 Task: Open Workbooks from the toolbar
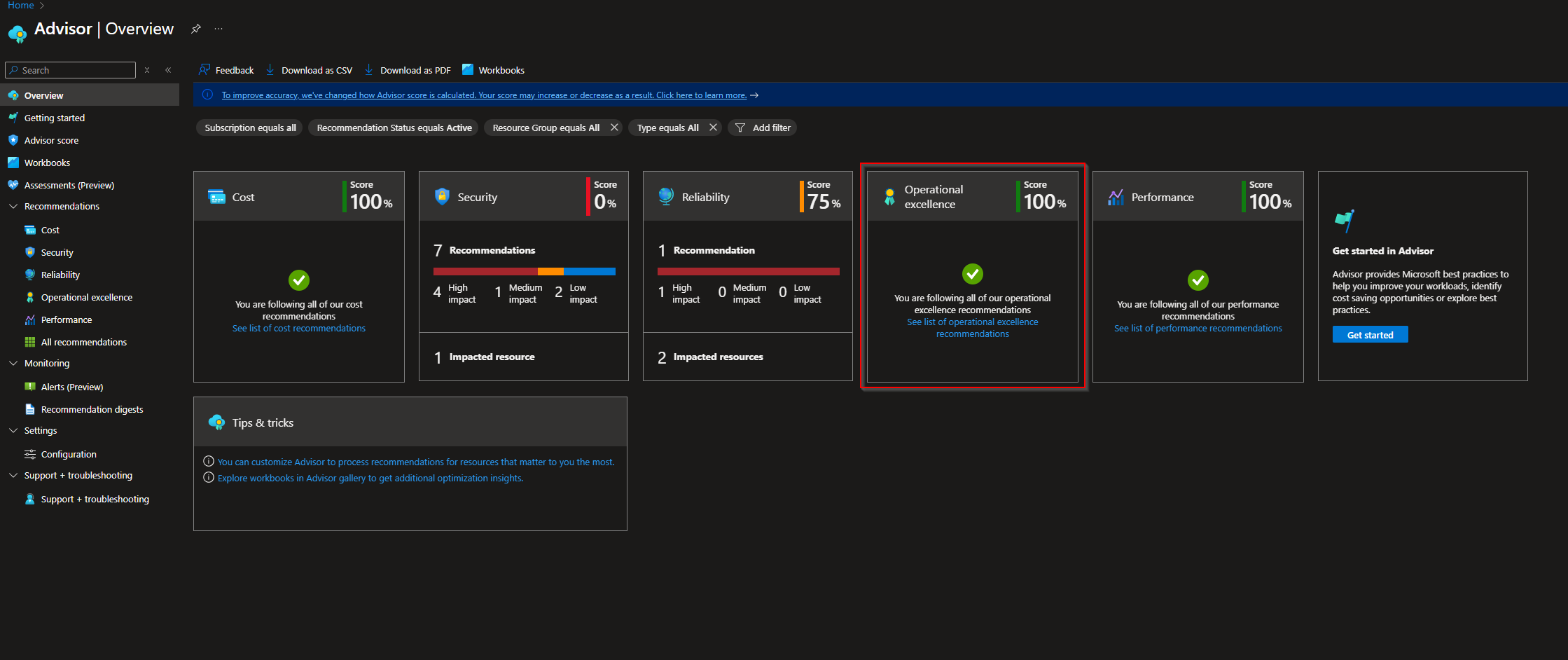[x=493, y=70]
